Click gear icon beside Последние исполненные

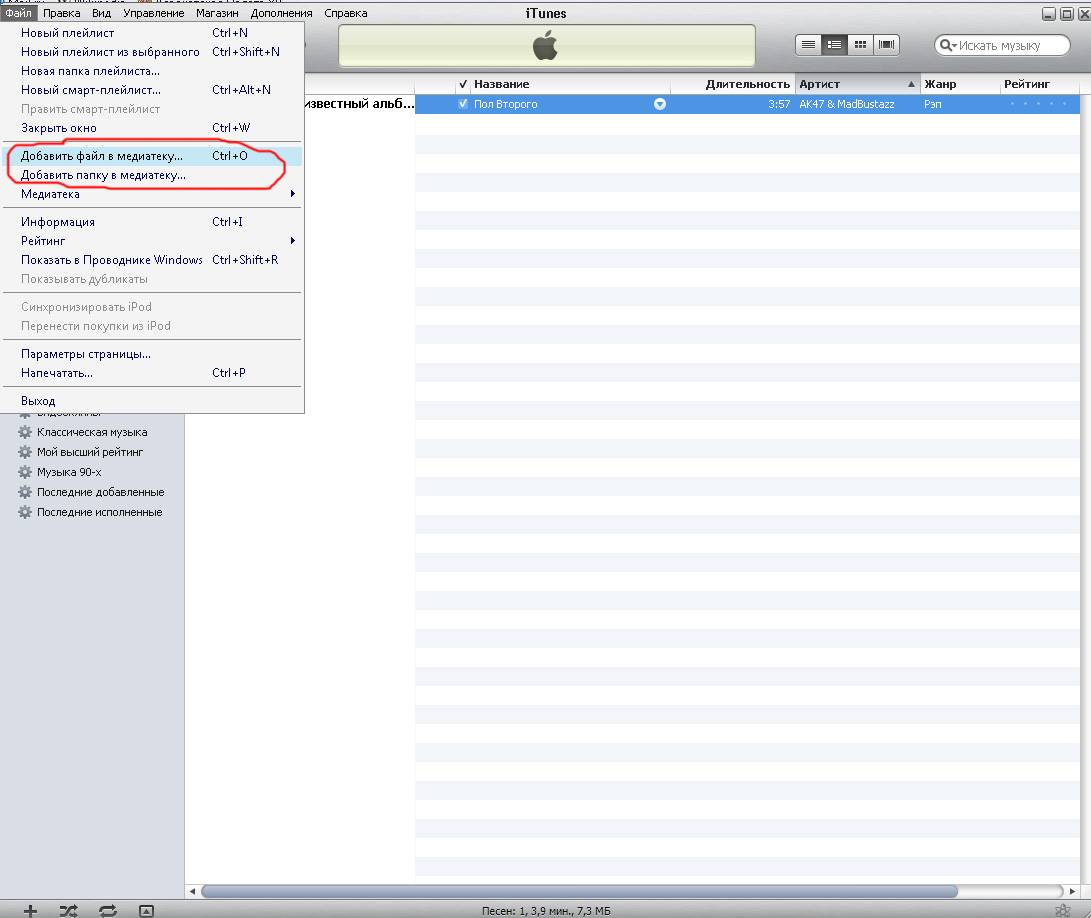(x=25, y=512)
